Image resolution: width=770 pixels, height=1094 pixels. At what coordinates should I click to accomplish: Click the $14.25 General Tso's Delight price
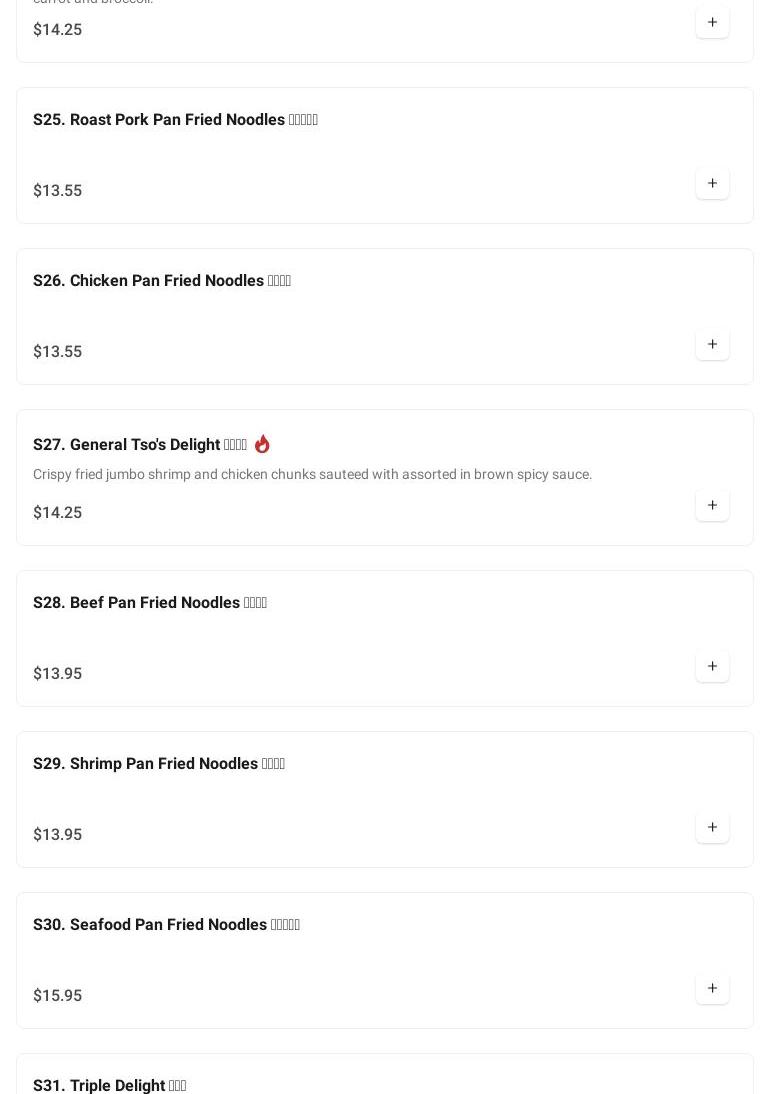coord(57,512)
